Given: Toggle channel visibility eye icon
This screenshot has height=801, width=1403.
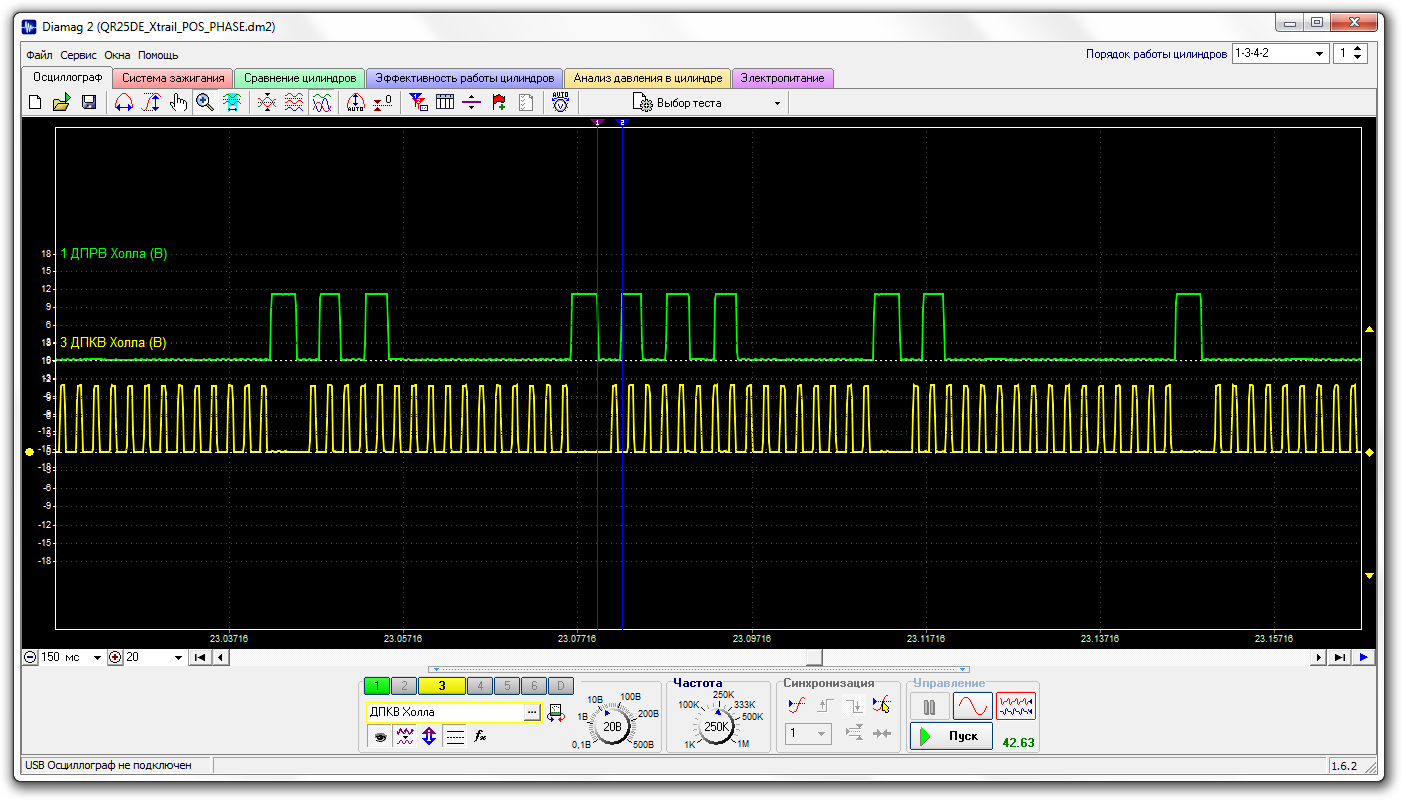Looking at the screenshot, I should pyautogui.click(x=380, y=737).
